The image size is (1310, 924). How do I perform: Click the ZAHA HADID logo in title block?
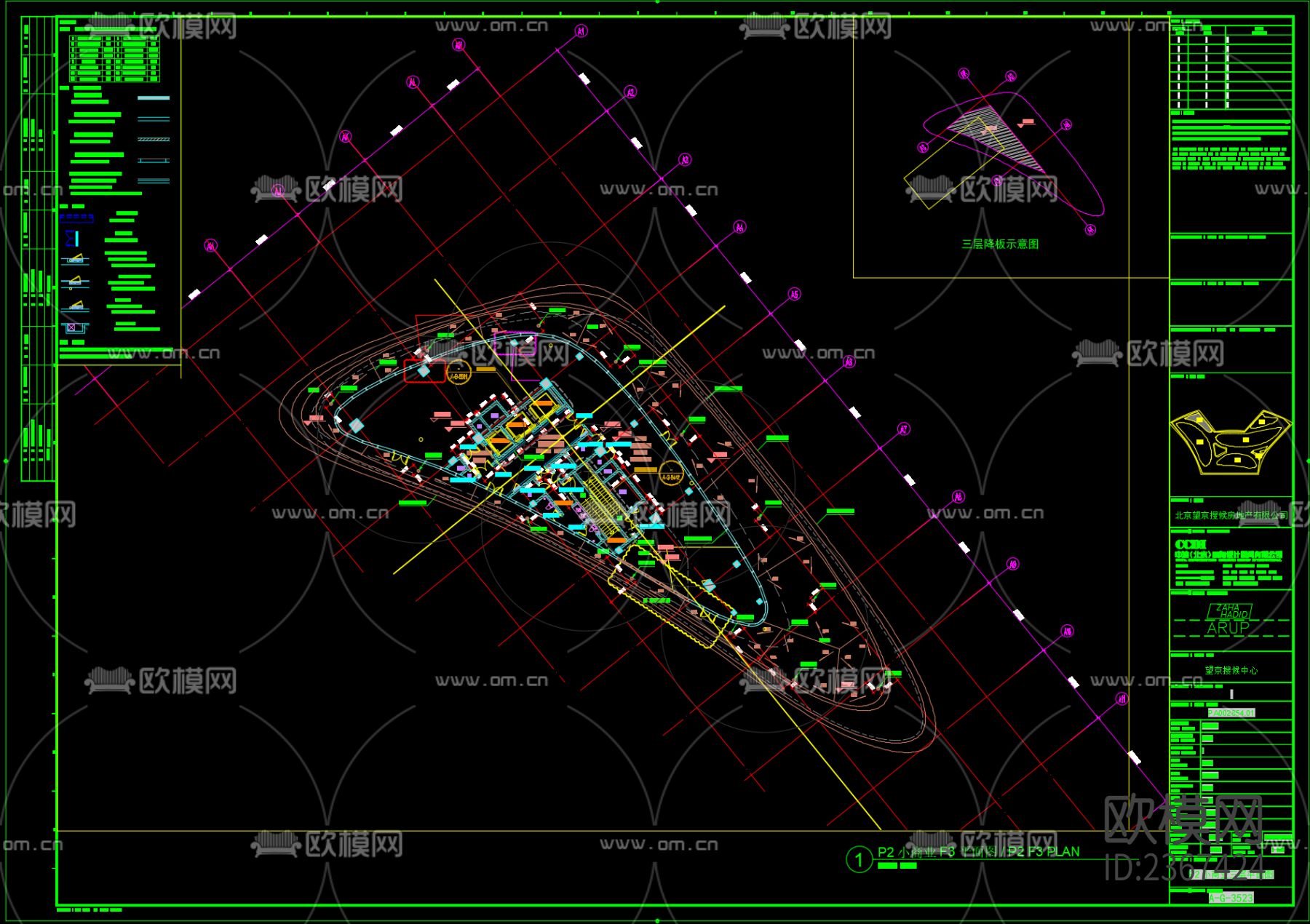pos(1230,610)
